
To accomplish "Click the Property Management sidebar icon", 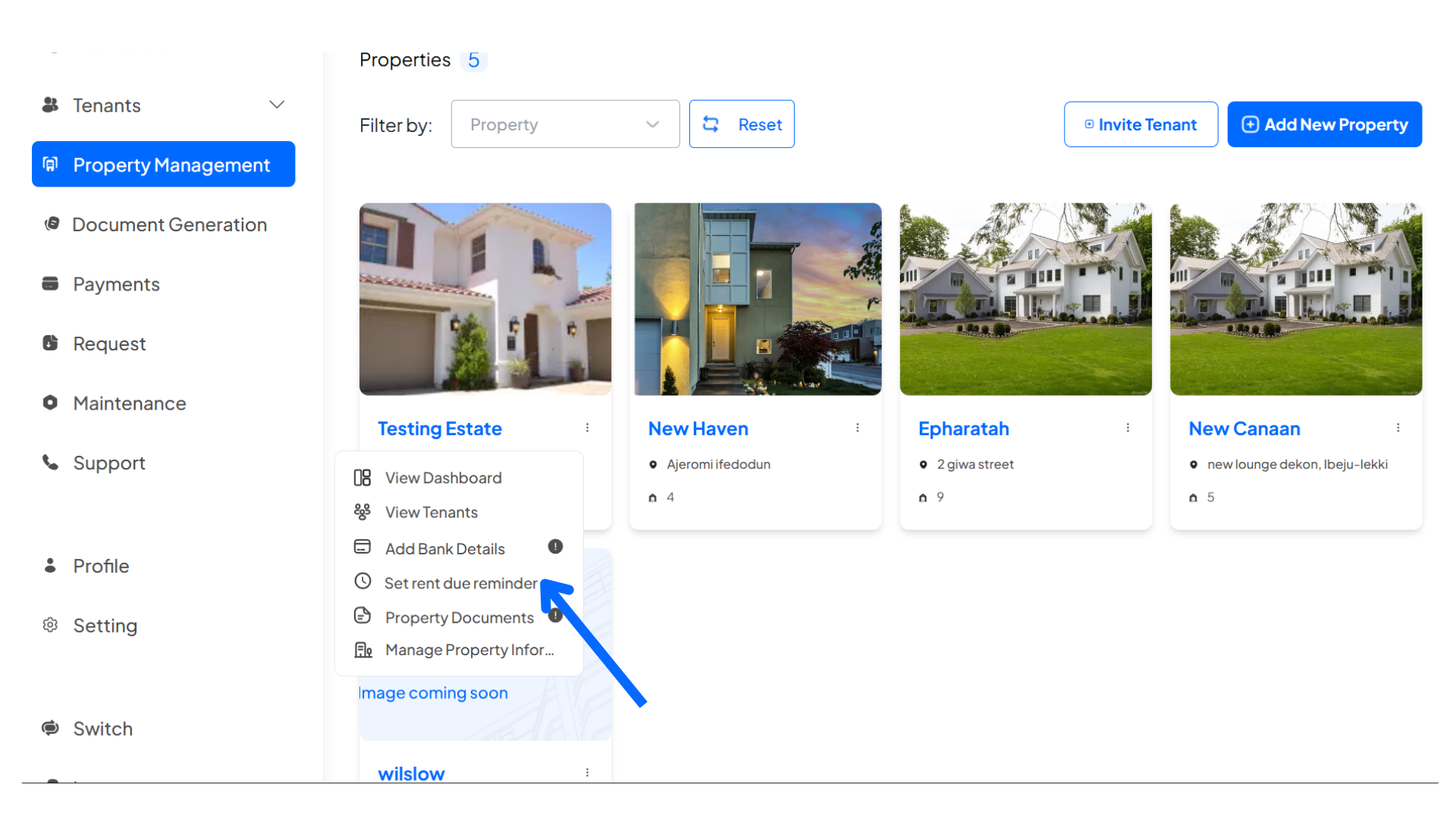I will tap(51, 164).
